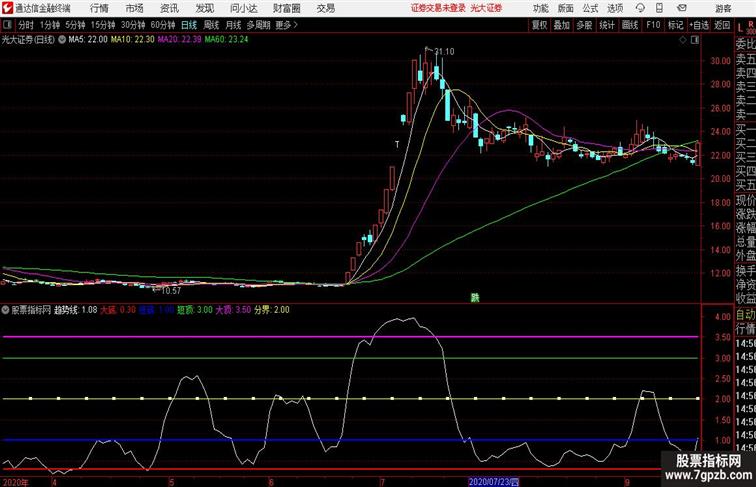Image resolution: width=756 pixels, height=487 pixels.
Task: Click the MA5: 22.00 label
Action: 88,40
